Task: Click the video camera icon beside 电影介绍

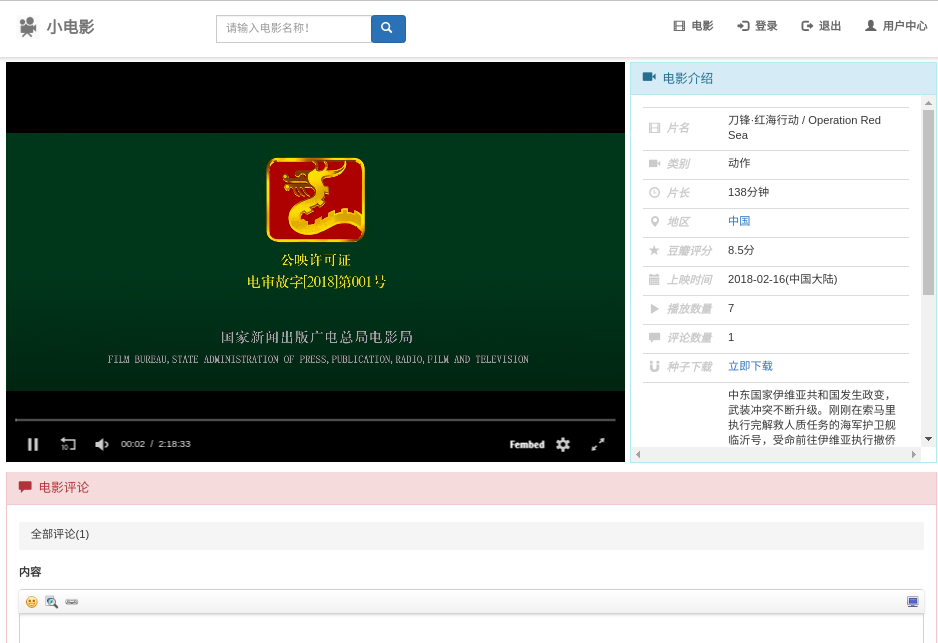Action: click(x=649, y=77)
